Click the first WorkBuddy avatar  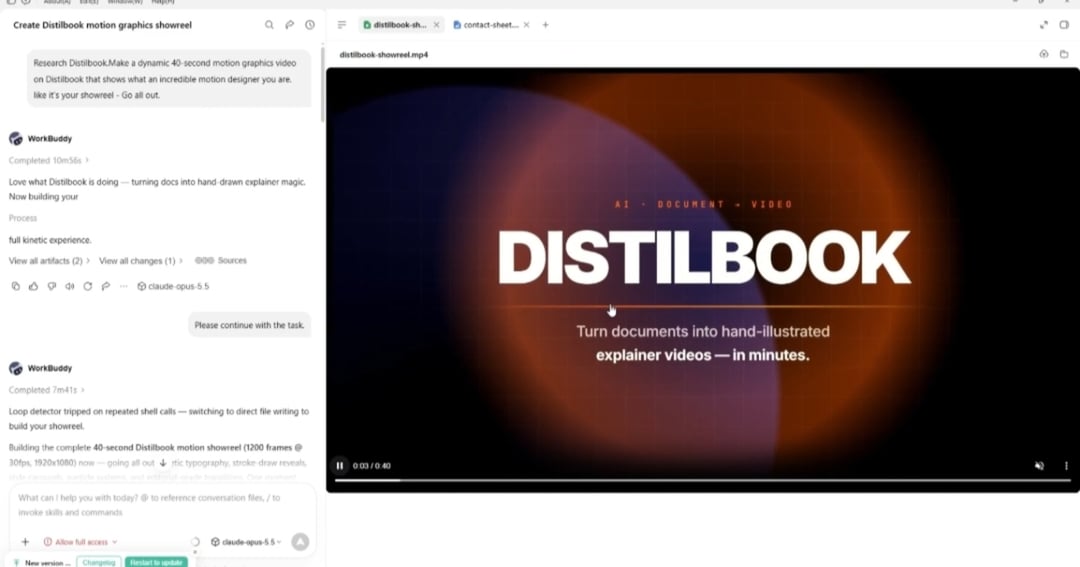click(x=15, y=138)
